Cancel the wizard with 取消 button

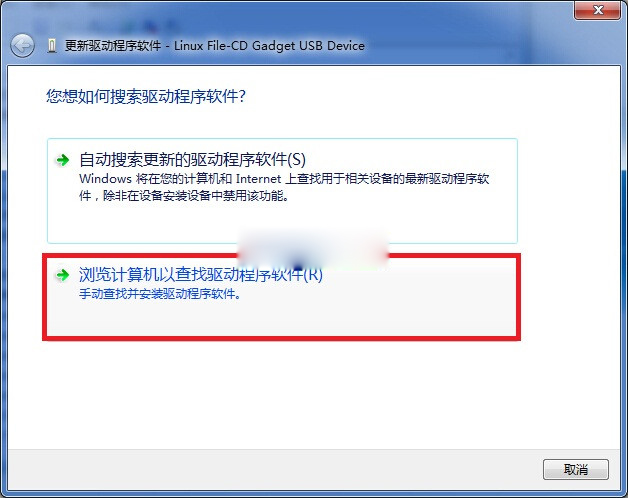click(x=576, y=469)
